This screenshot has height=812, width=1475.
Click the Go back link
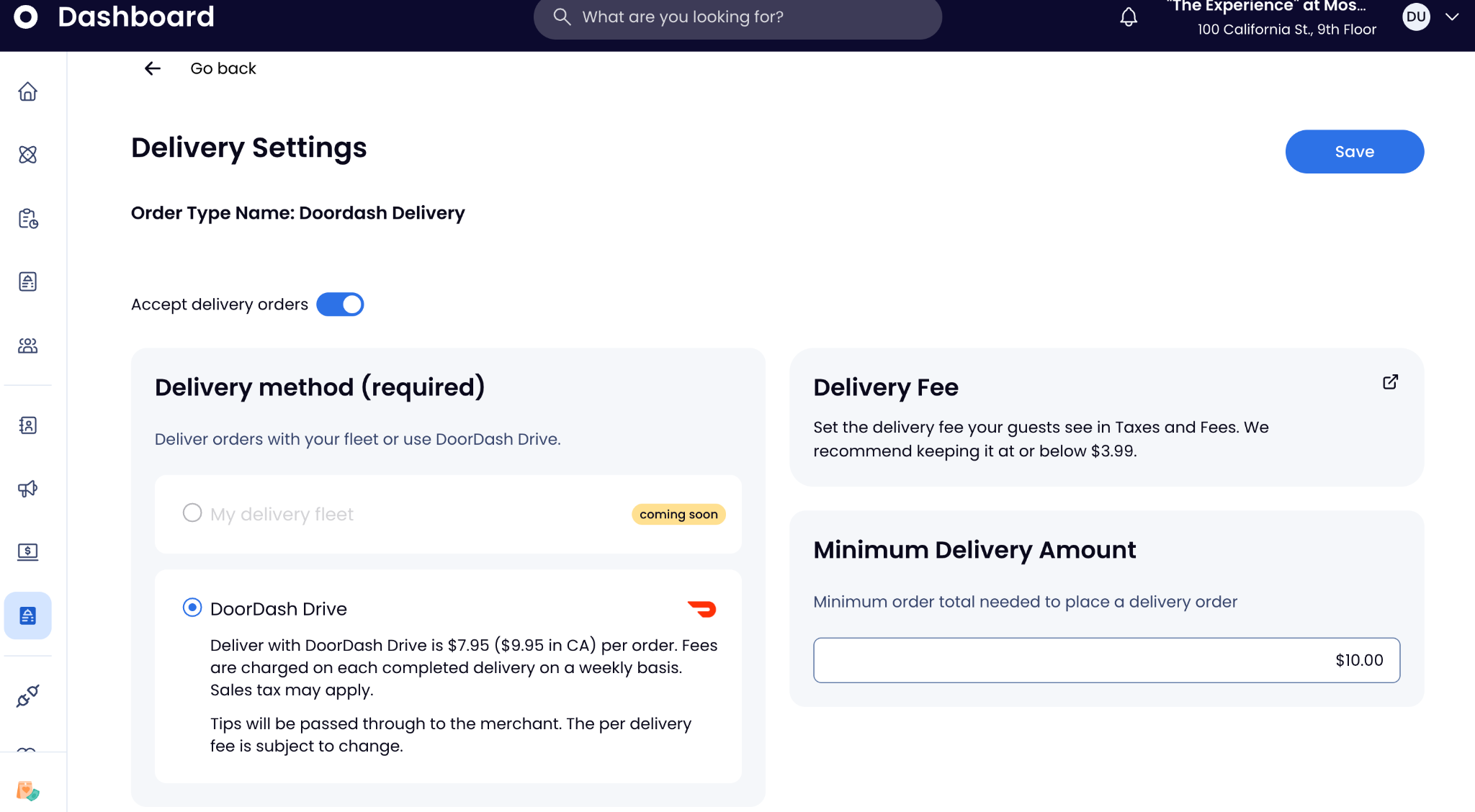pyautogui.click(x=223, y=68)
